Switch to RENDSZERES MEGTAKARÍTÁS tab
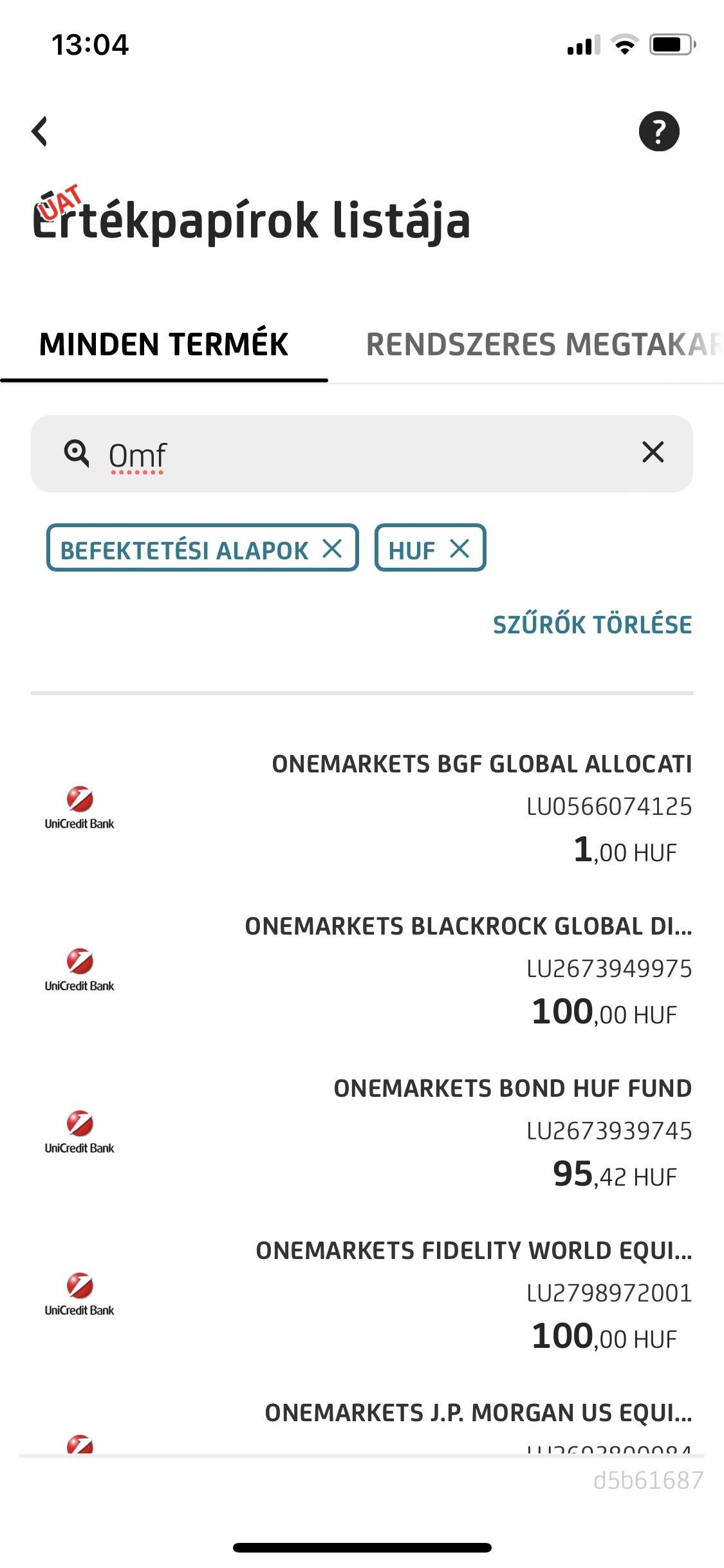 (544, 344)
